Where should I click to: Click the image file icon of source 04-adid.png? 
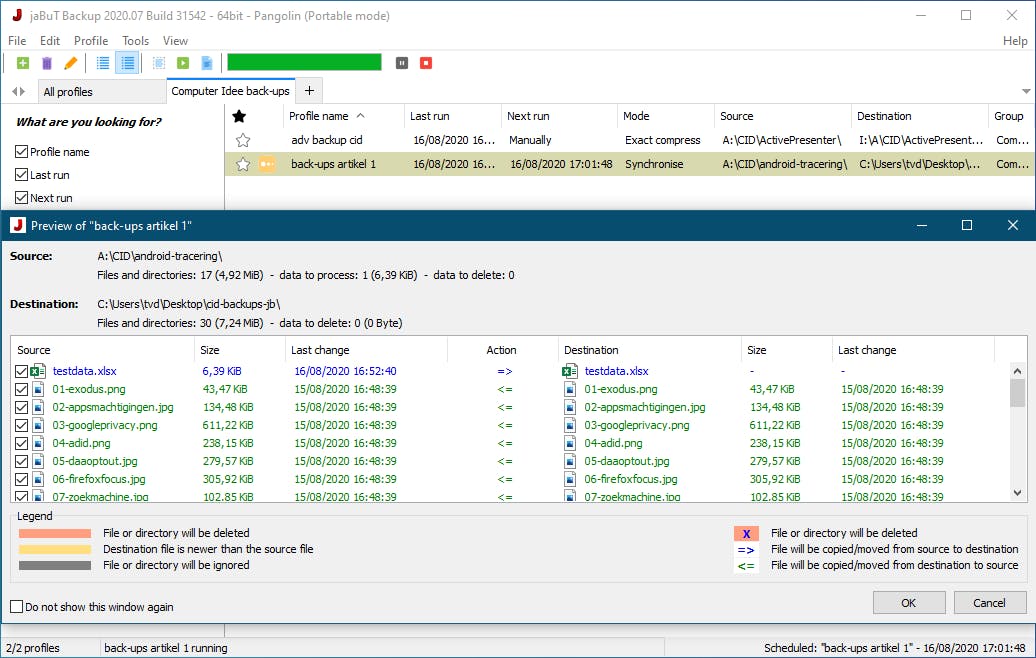click(38, 443)
